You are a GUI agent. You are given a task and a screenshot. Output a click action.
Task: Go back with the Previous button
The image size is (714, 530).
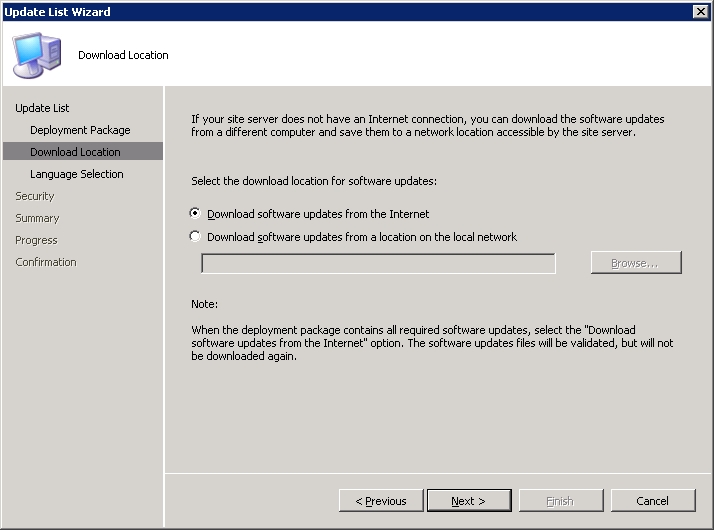point(381,501)
